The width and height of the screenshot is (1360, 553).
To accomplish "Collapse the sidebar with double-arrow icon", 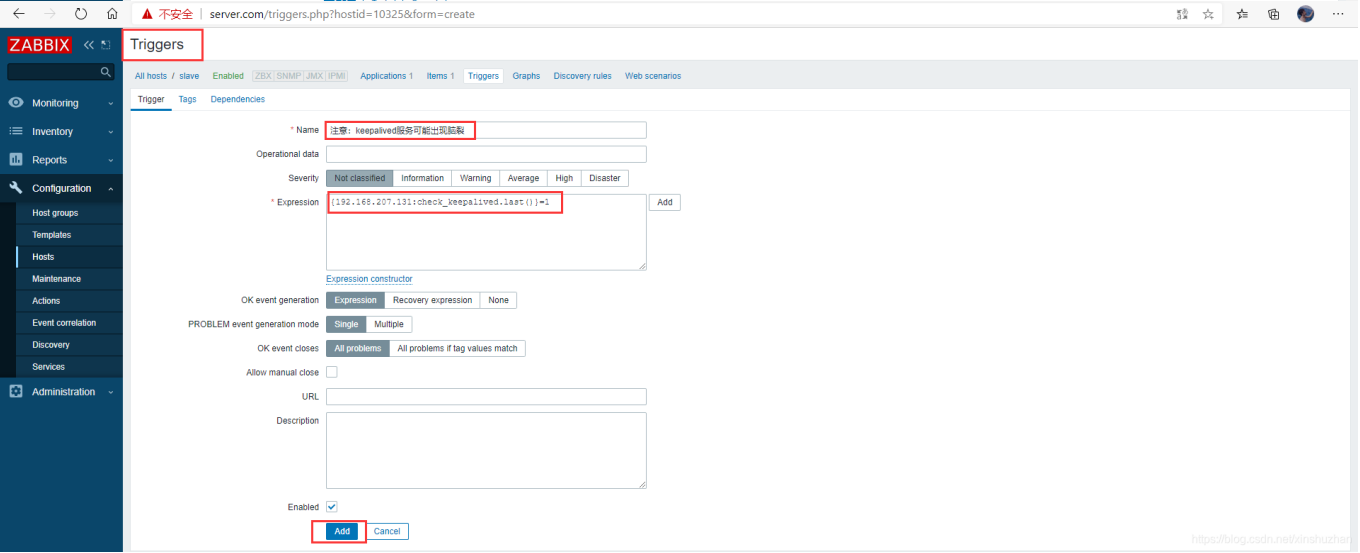I will [x=89, y=45].
